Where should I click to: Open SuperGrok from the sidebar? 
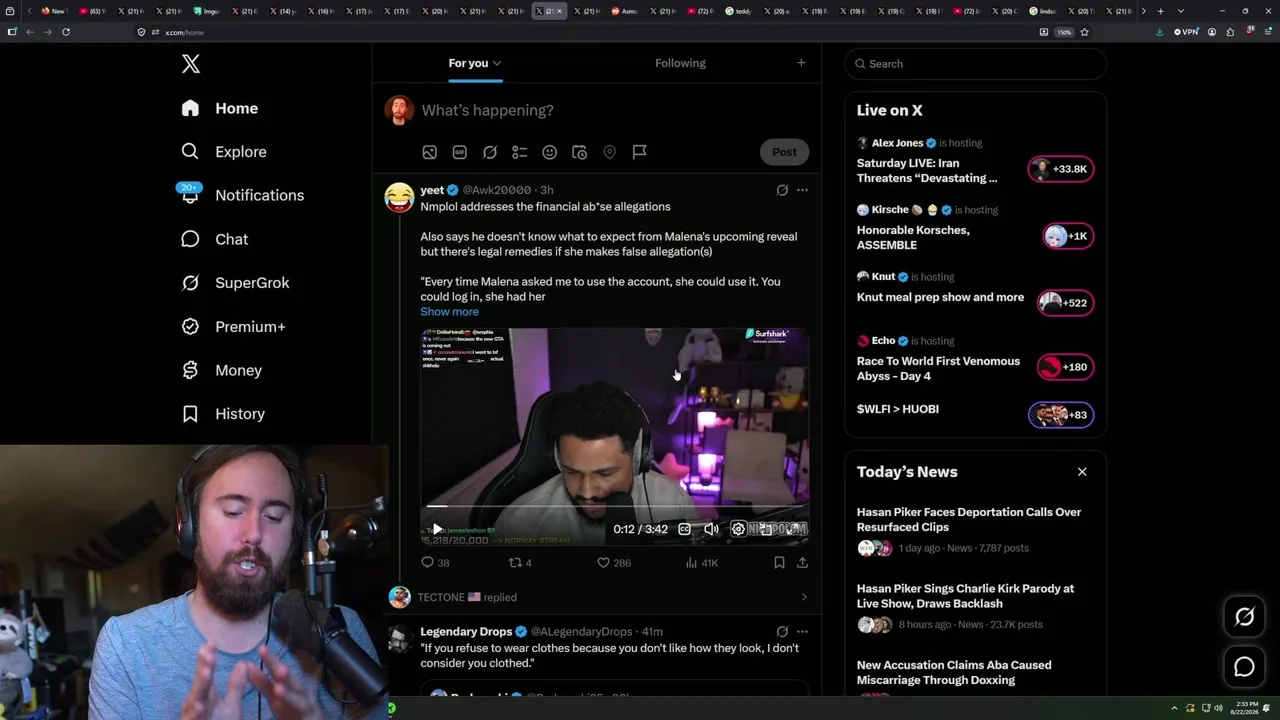[235, 283]
